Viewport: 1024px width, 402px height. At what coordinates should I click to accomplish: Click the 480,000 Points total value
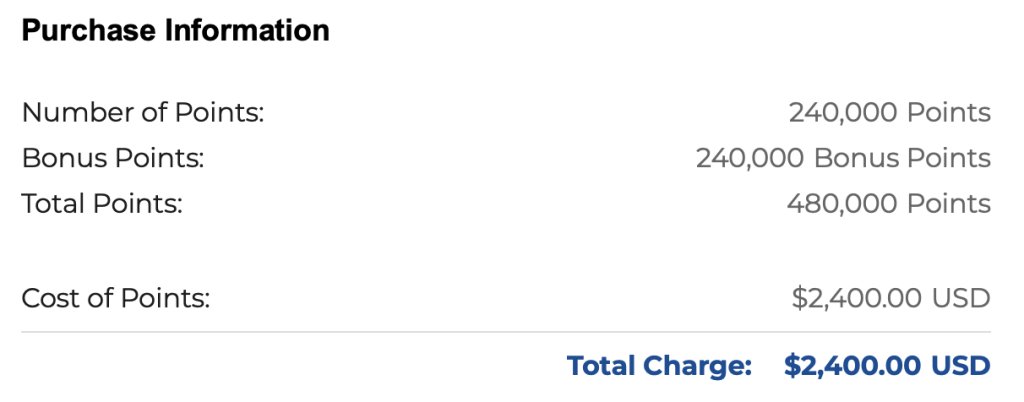pyautogui.click(x=889, y=204)
